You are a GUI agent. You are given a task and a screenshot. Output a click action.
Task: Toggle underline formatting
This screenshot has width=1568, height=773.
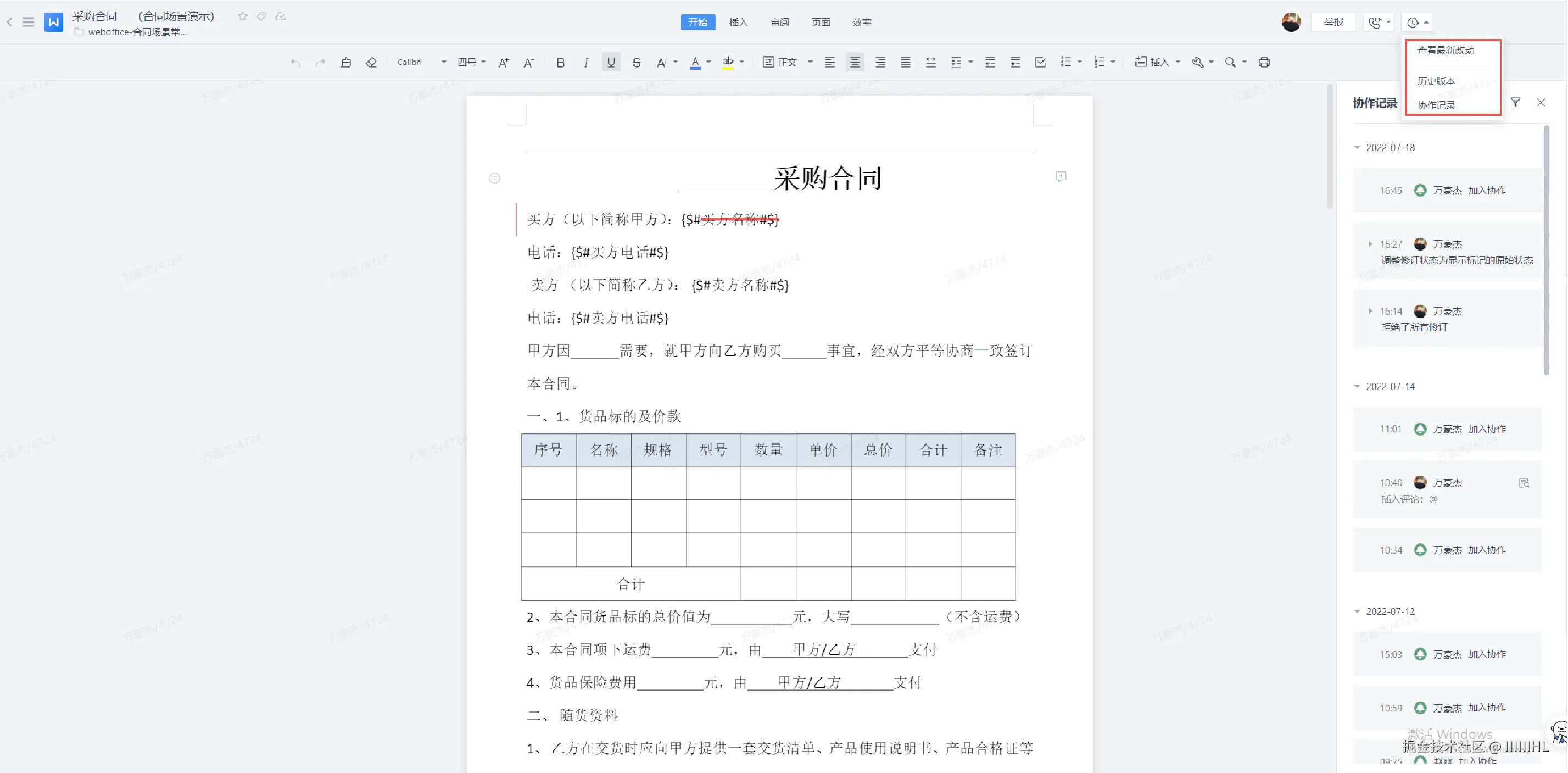(611, 62)
